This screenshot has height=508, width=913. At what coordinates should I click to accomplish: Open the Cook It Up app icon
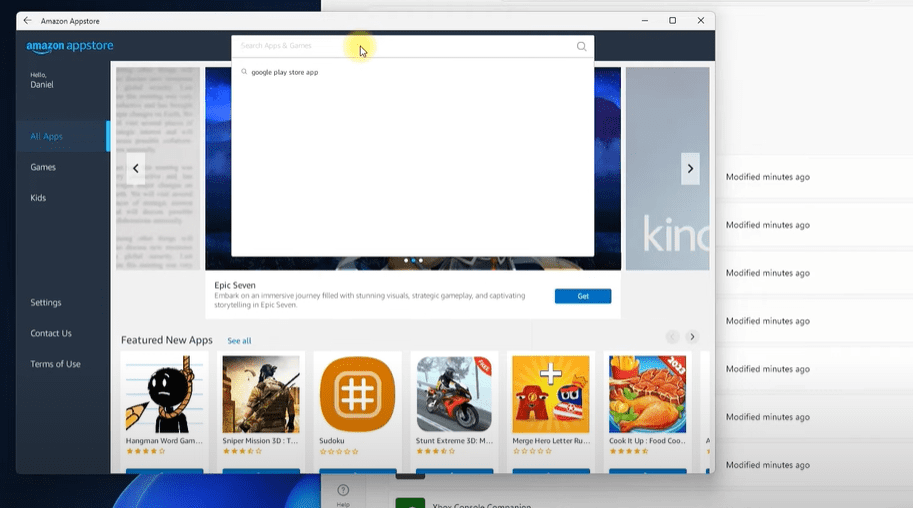tap(647, 393)
